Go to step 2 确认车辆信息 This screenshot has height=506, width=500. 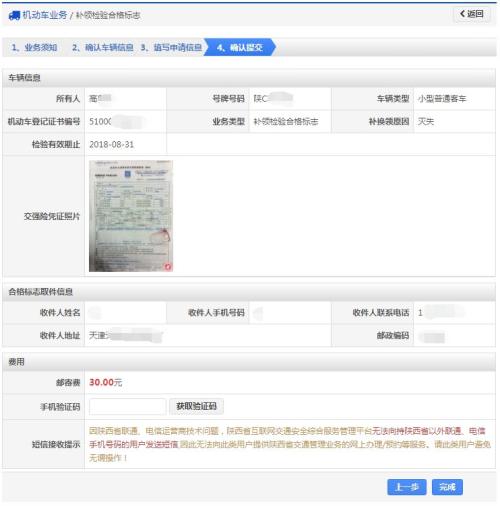[103, 47]
